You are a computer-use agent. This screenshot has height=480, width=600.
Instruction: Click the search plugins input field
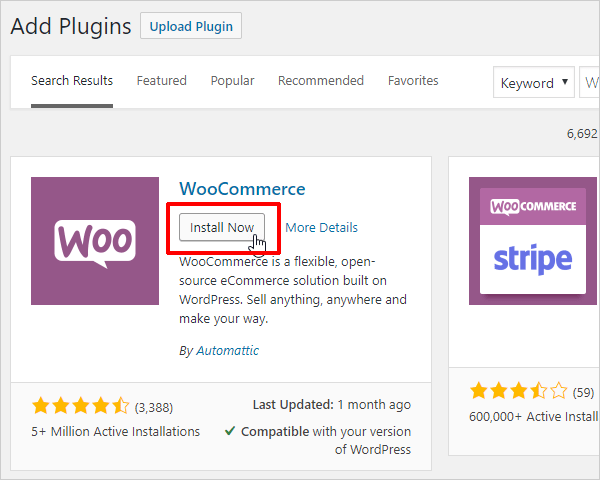tap(590, 83)
